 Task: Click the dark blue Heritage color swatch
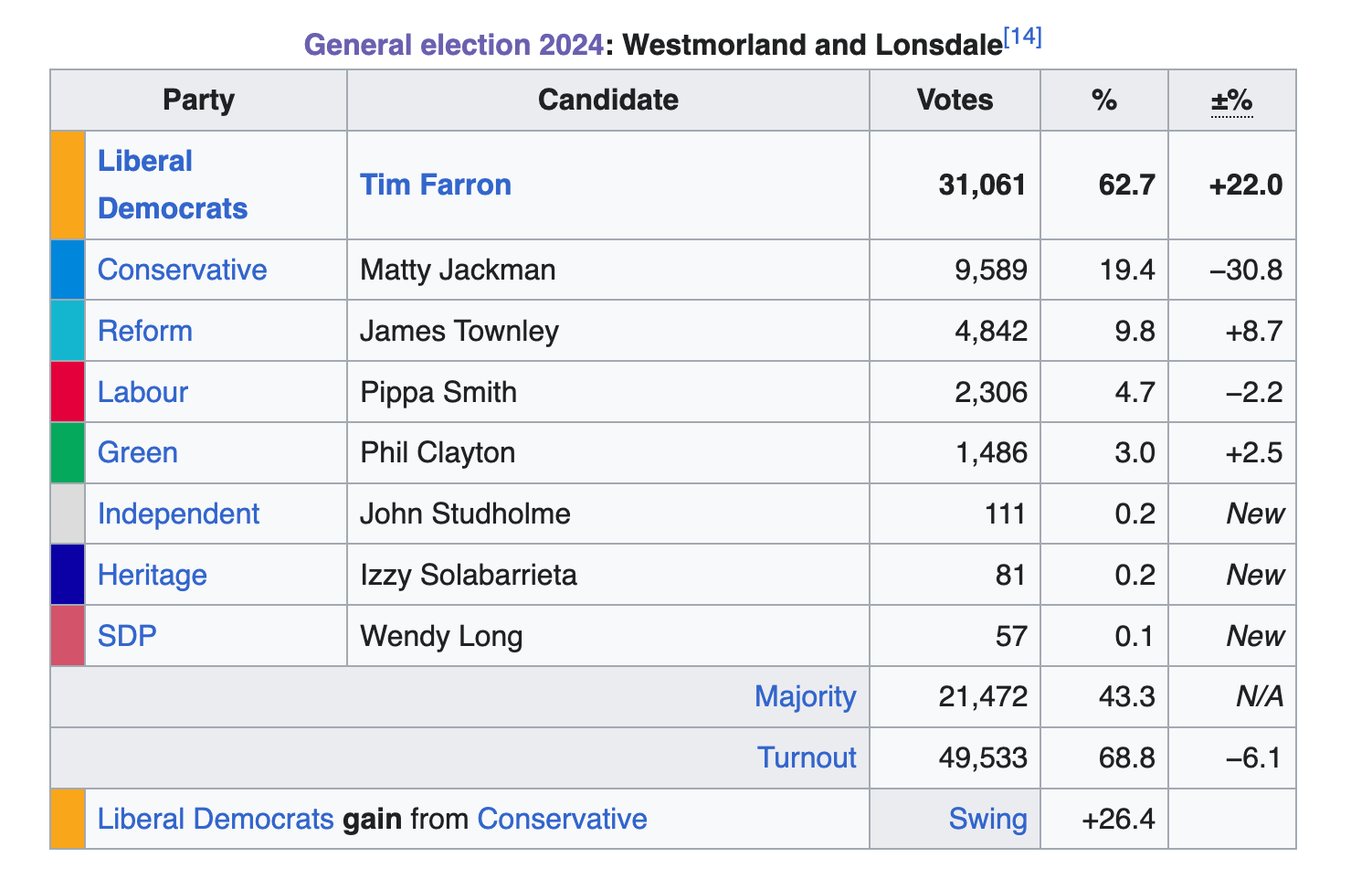(68, 575)
